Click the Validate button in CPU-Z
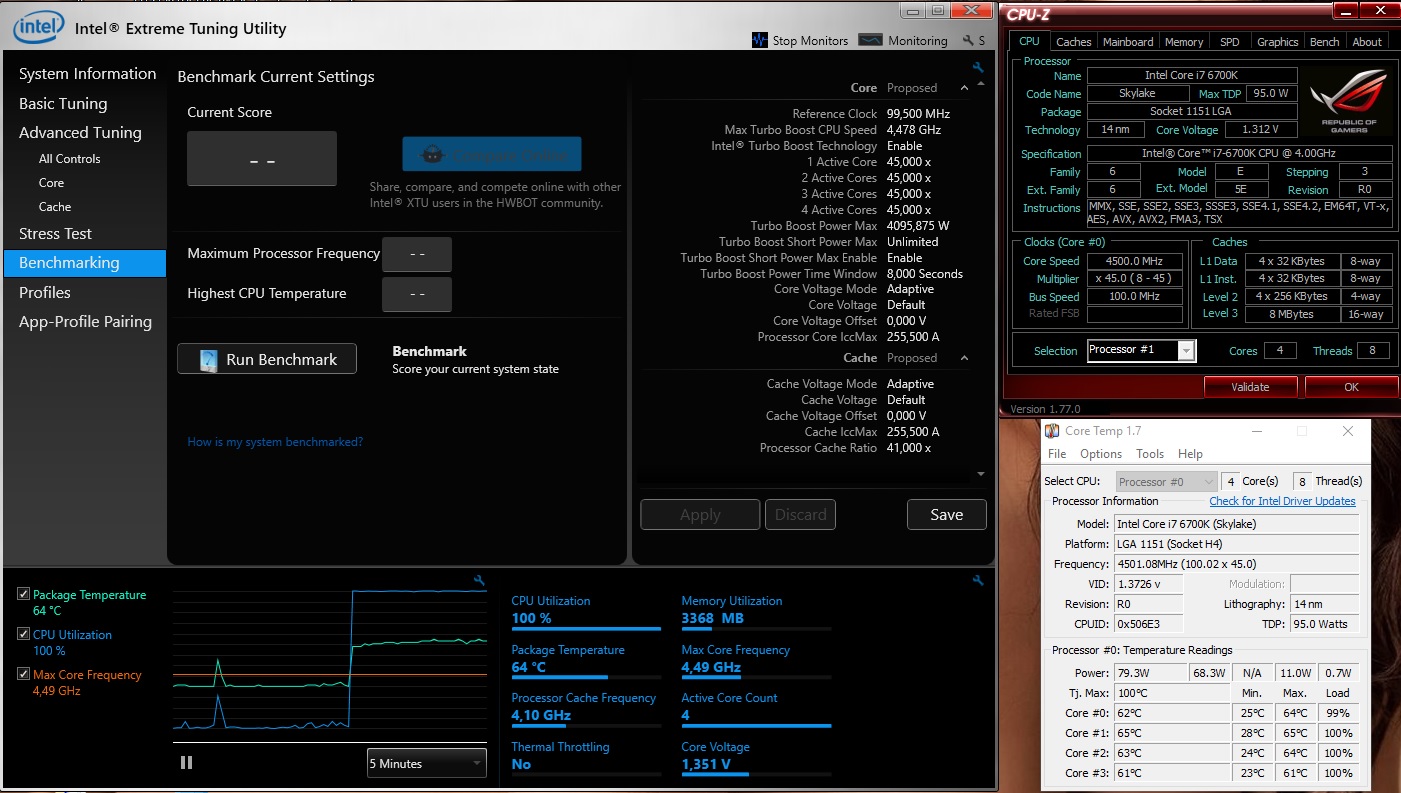 (1250, 387)
